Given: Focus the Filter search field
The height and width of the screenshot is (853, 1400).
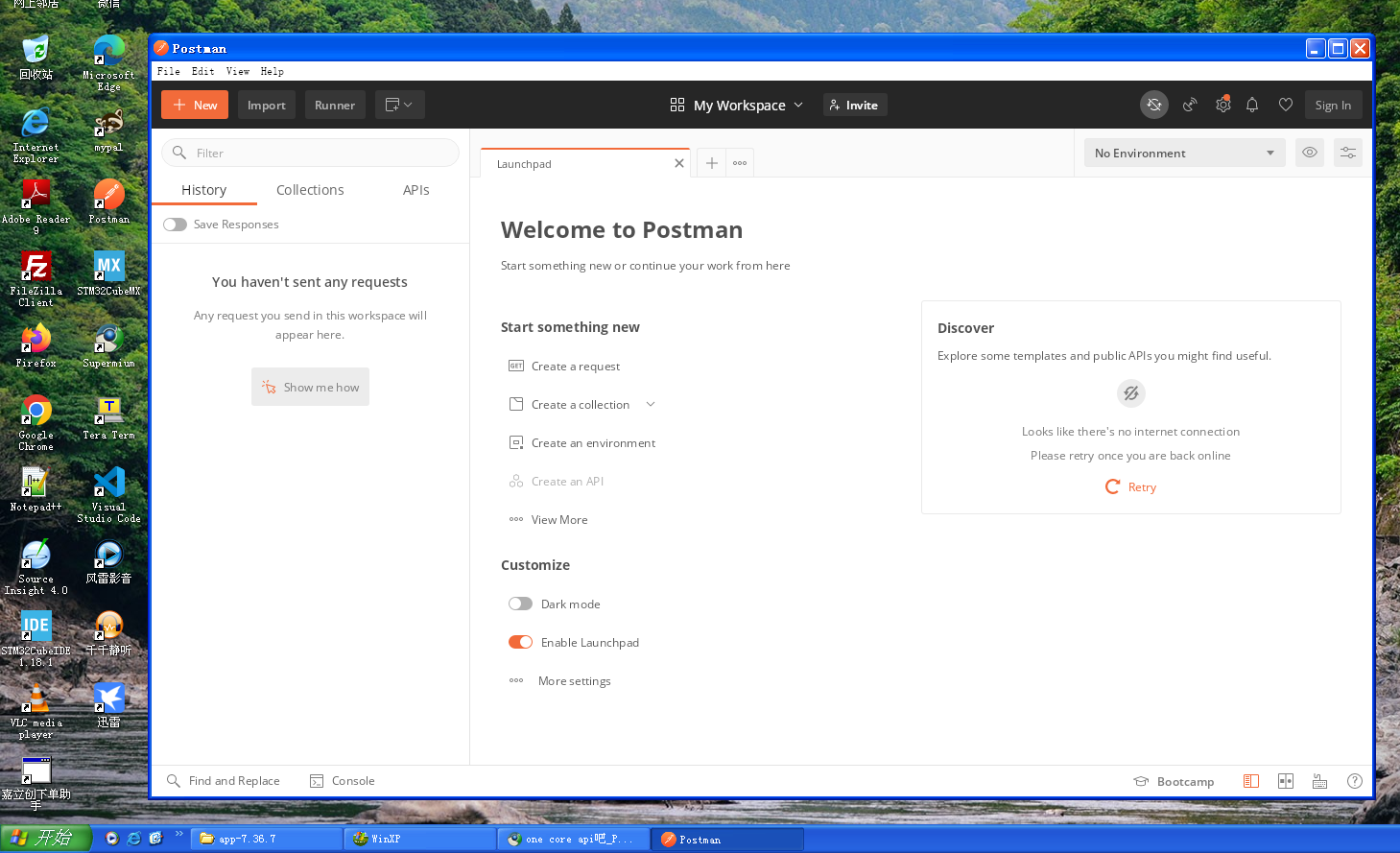Looking at the screenshot, I should pos(310,153).
